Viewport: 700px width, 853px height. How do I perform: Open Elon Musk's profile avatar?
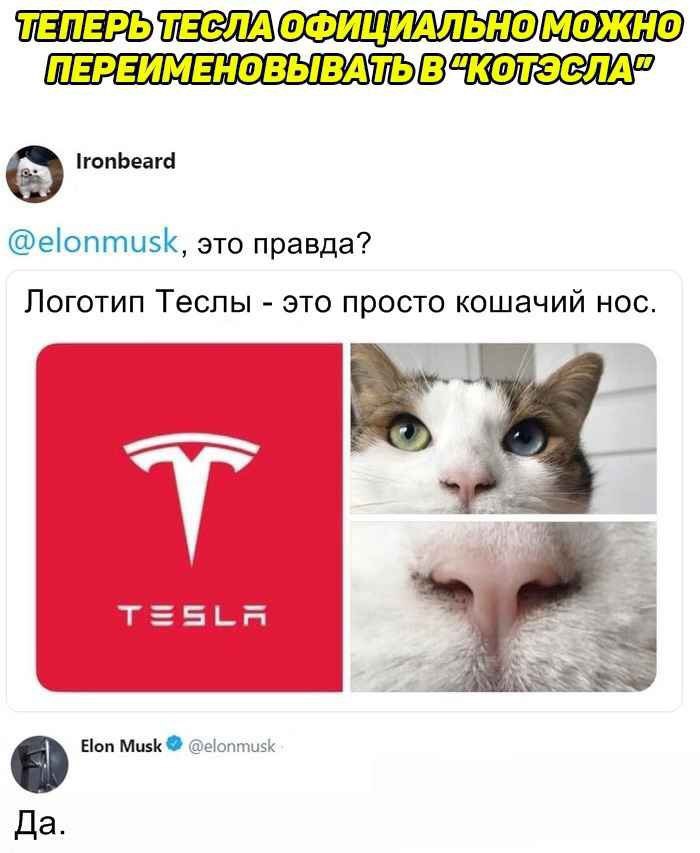[x=40, y=764]
